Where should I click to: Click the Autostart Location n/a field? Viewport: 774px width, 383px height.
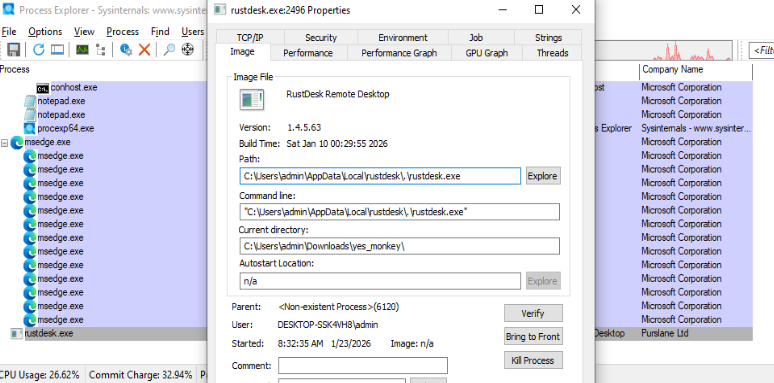point(380,281)
